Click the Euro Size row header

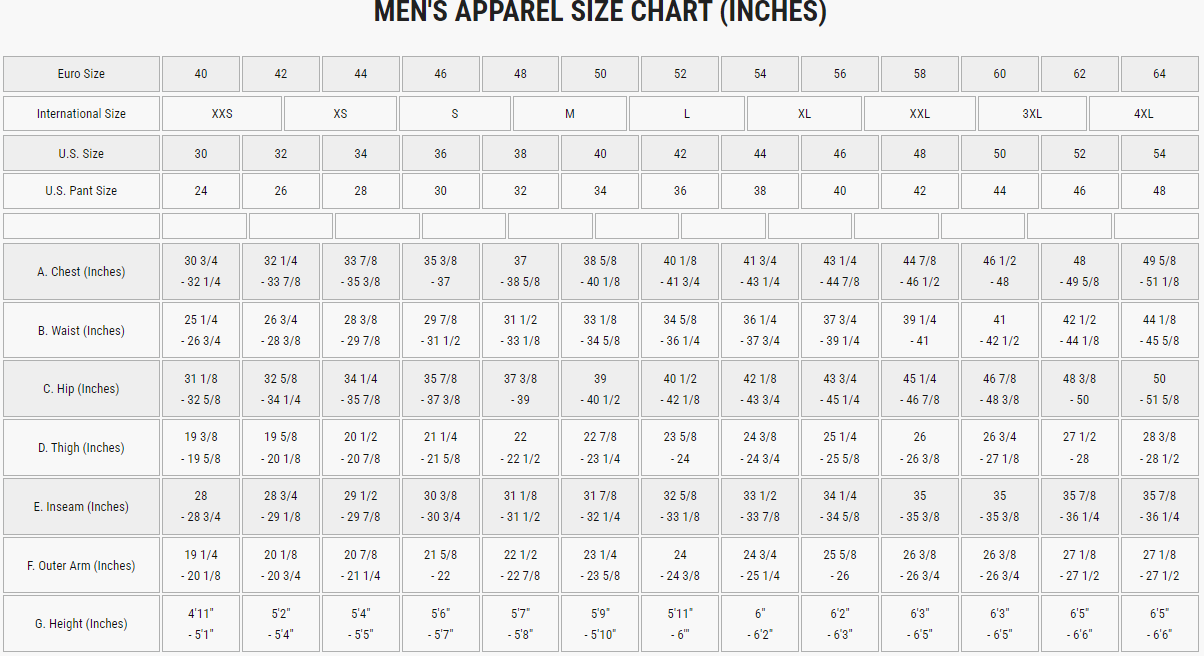[x=81, y=74]
